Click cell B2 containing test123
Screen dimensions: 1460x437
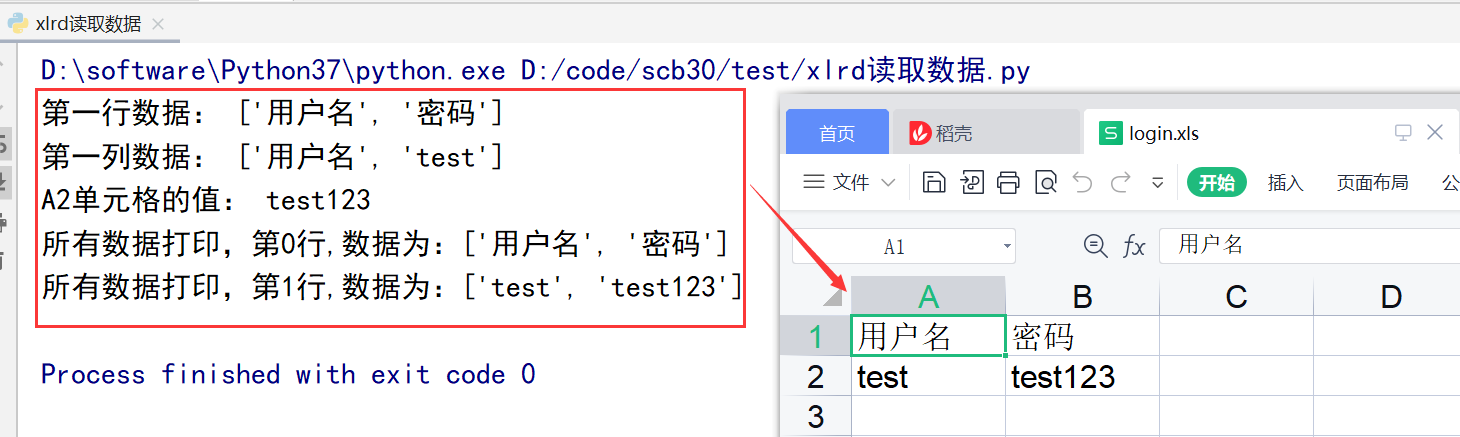coord(1083,377)
